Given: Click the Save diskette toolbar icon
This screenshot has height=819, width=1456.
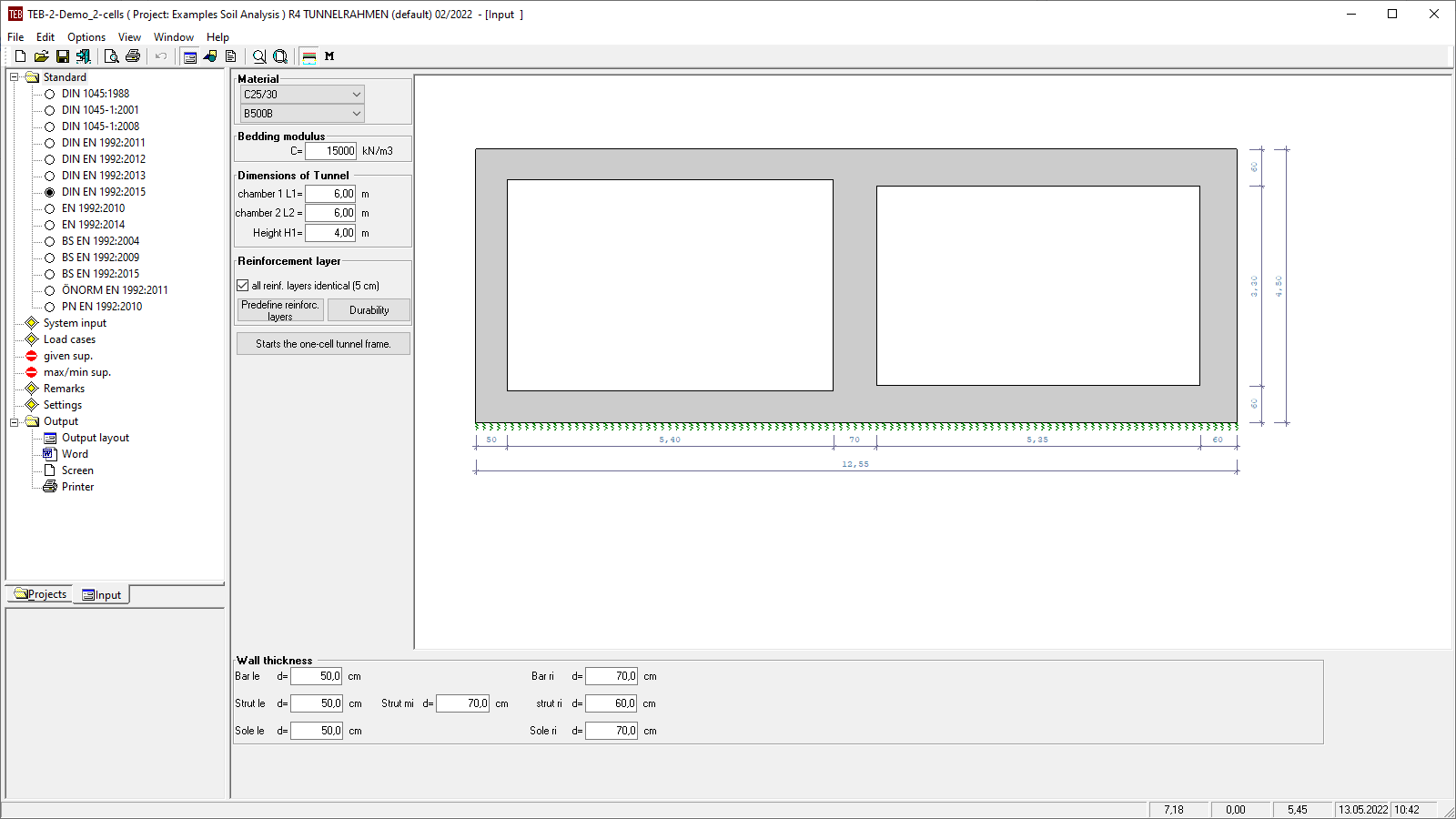Looking at the screenshot, I should pos(63,56).
